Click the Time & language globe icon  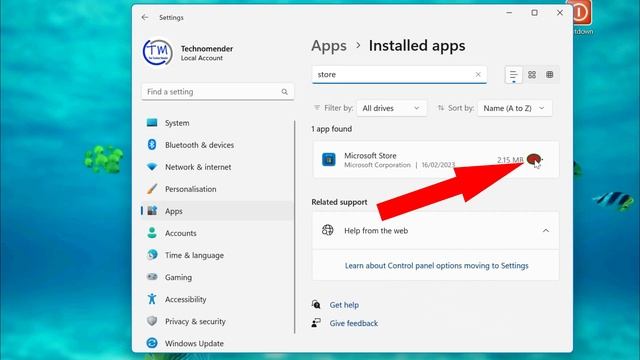pos(152,255)
